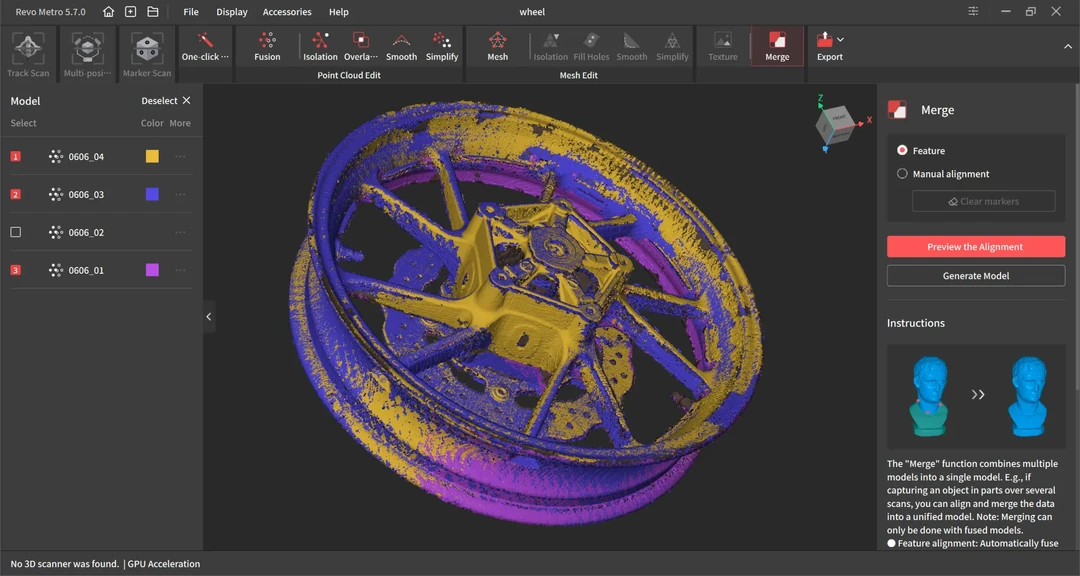Select Mesh Edit Simplify tool
The image size is (1080, 576).
coord(672,47)
